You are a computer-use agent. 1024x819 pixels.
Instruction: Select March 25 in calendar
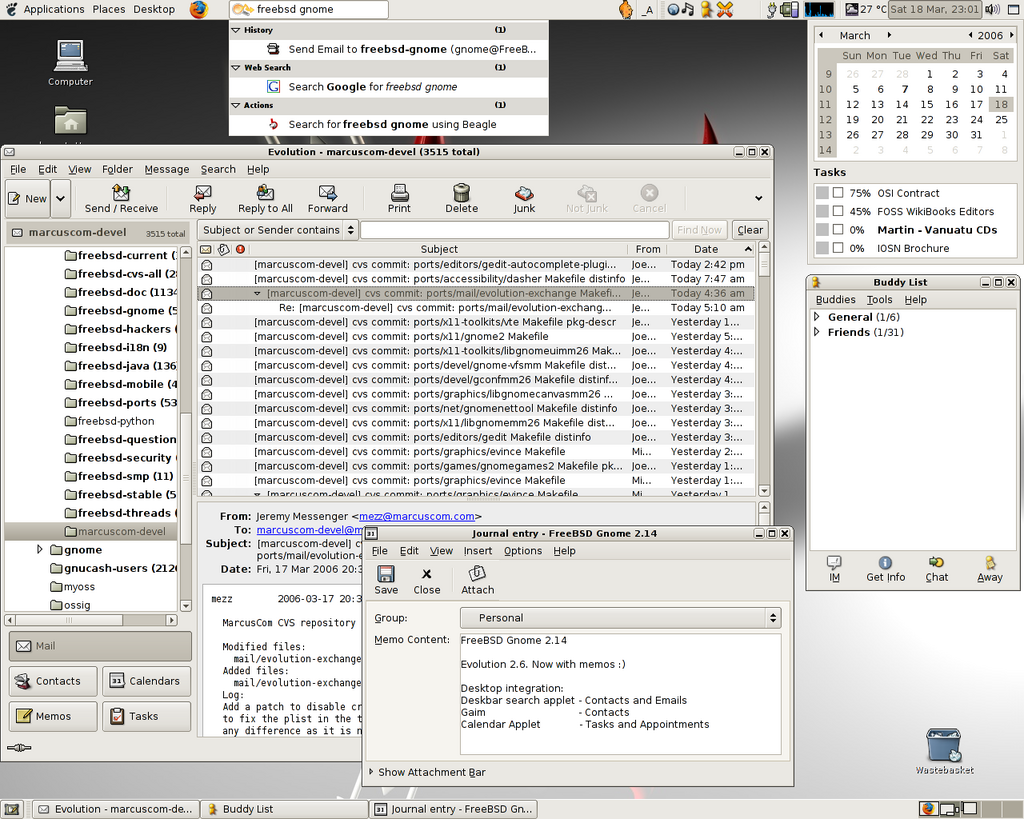[1001, 120]
